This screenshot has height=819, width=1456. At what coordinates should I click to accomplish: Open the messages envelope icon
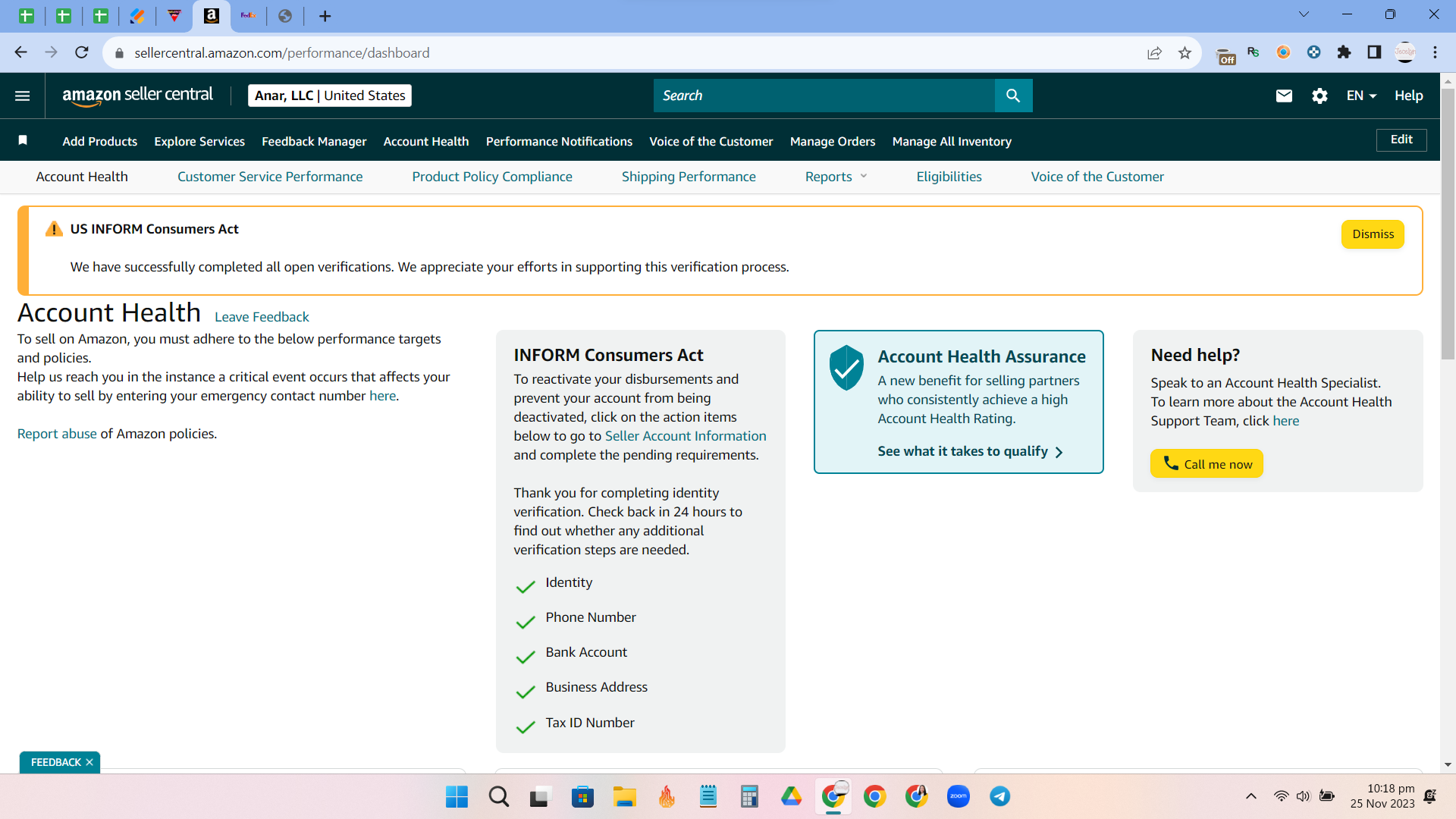pos(1284,96)
